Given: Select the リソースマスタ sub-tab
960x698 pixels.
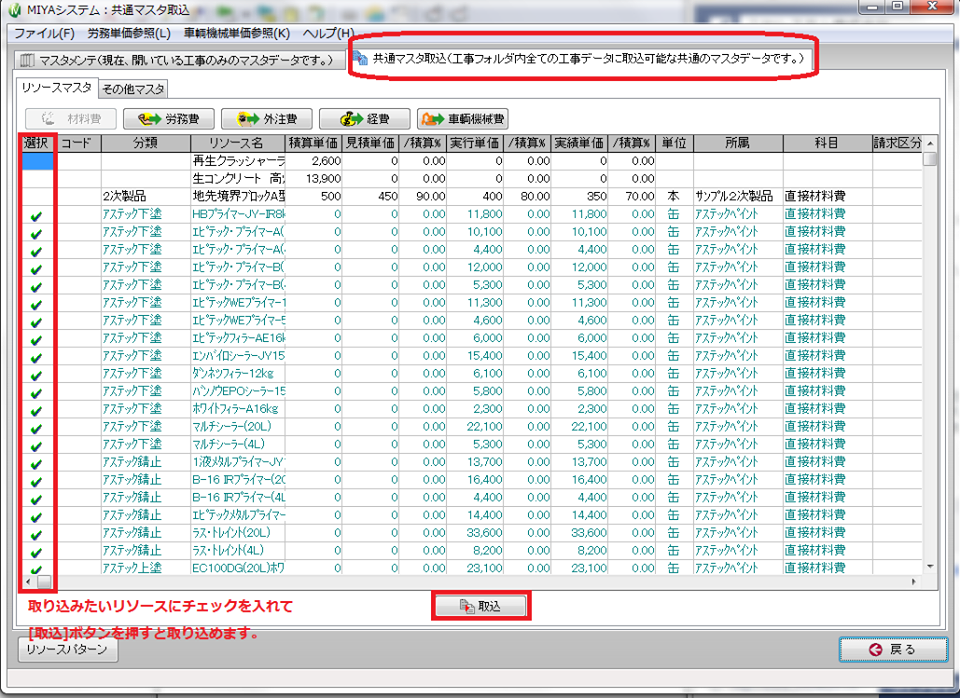Looking at the screenshot, I should [x=56, y=88].
